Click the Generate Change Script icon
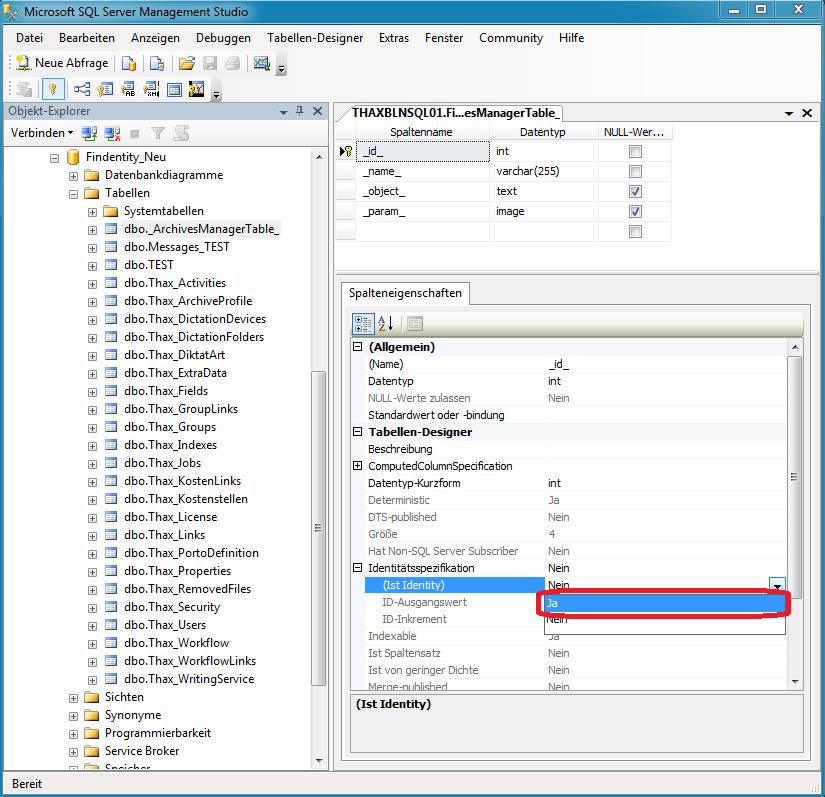The width and height of the screenshot is (825, 797). [24, 89]
